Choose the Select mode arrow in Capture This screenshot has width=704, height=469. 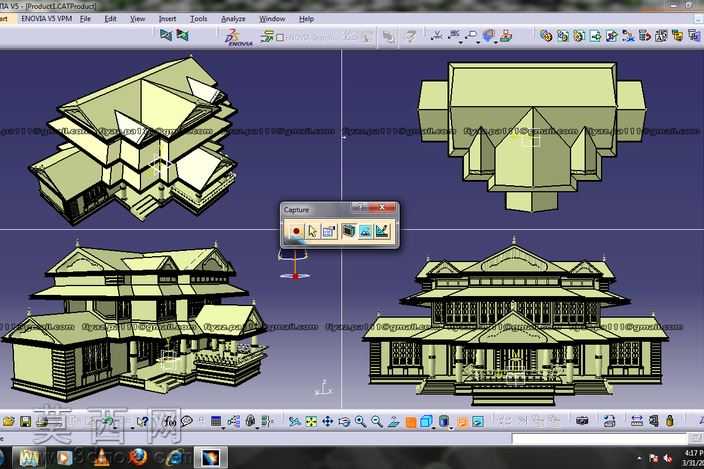(x=312, y=231)
